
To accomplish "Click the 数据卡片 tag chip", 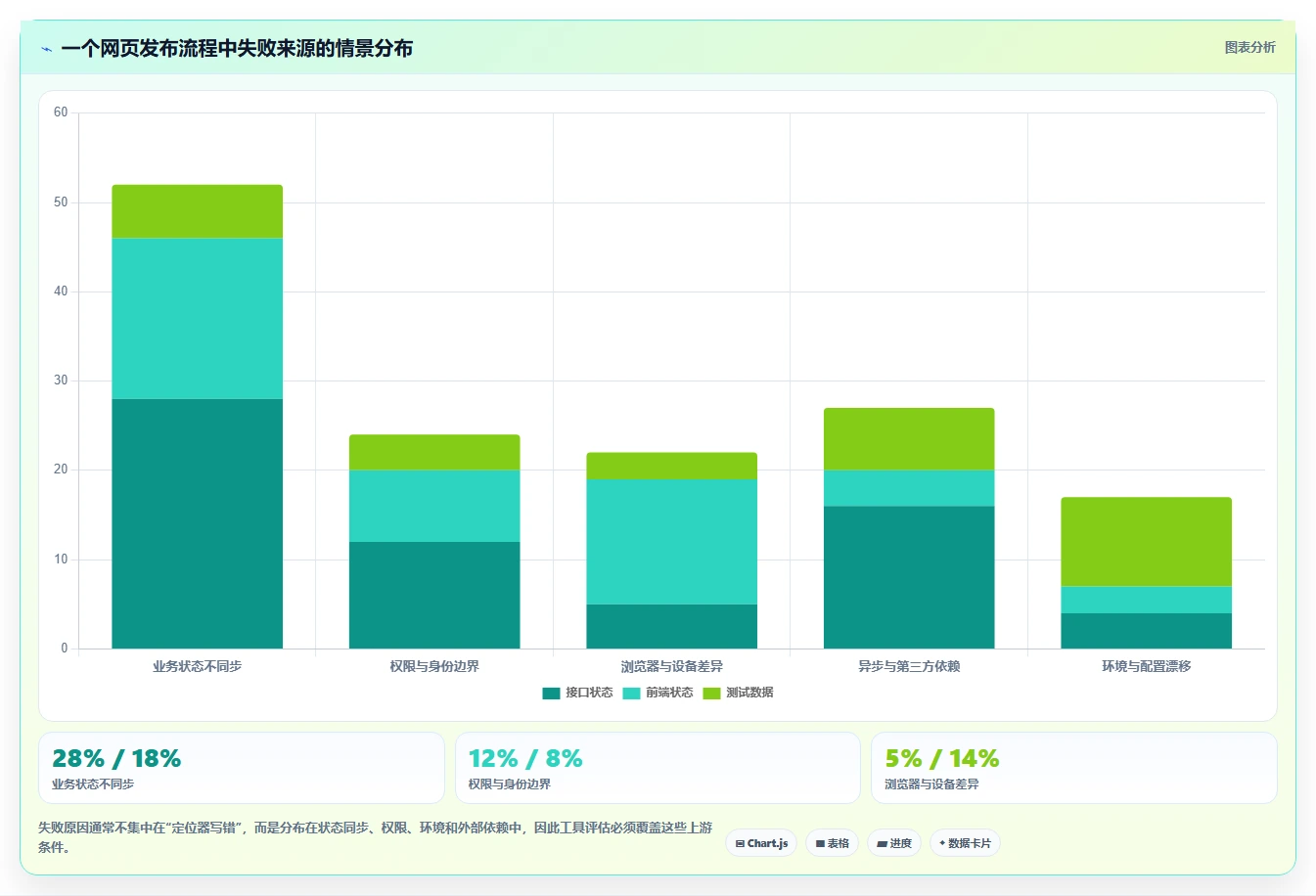I will (x=965, y=843).
